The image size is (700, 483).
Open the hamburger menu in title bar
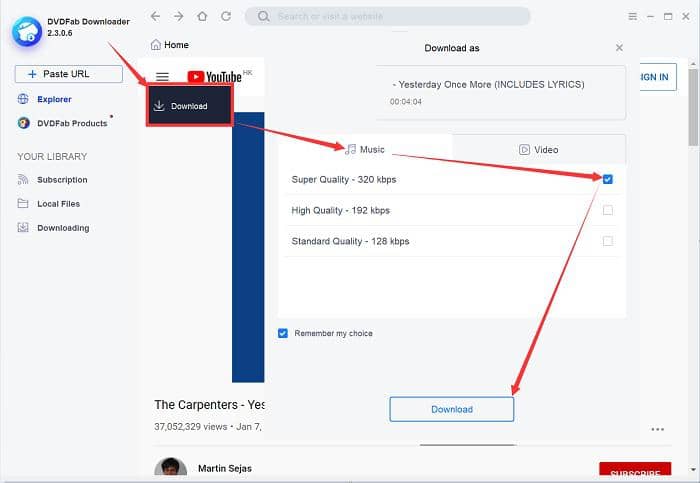[x=633, y=17]
